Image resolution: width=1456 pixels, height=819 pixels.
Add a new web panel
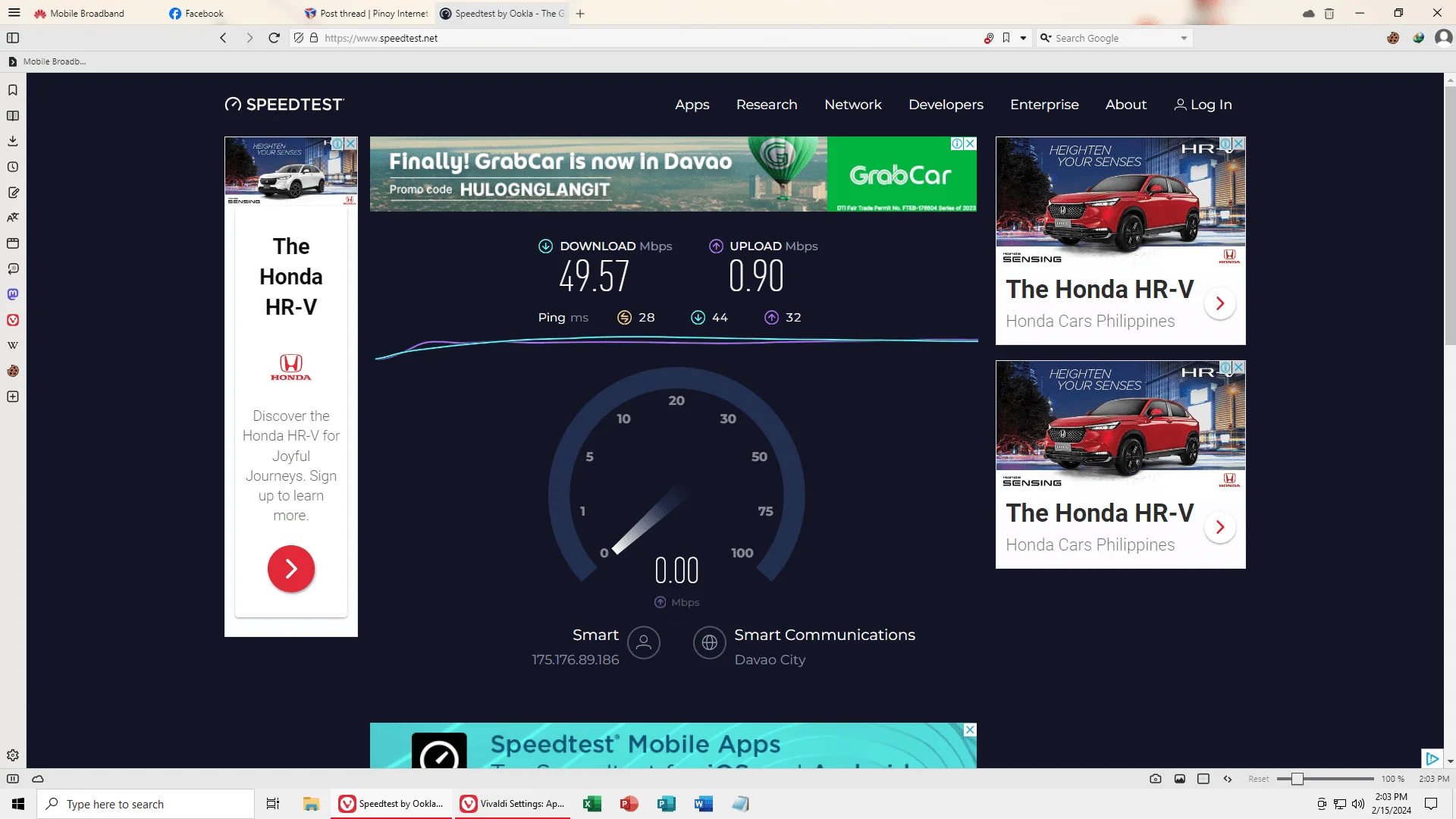[13, 397]
